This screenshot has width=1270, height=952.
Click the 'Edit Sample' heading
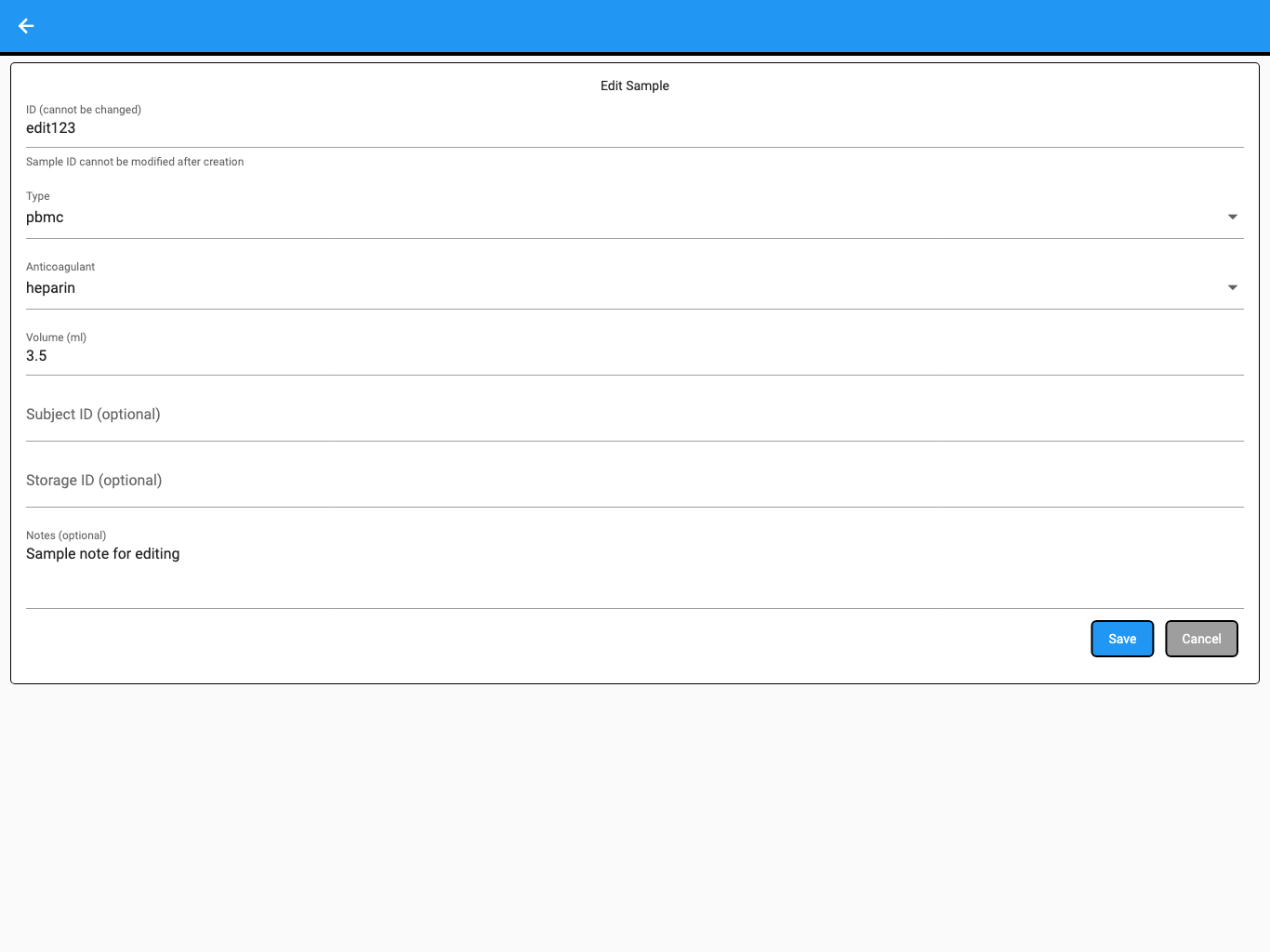tap(635, 86)
